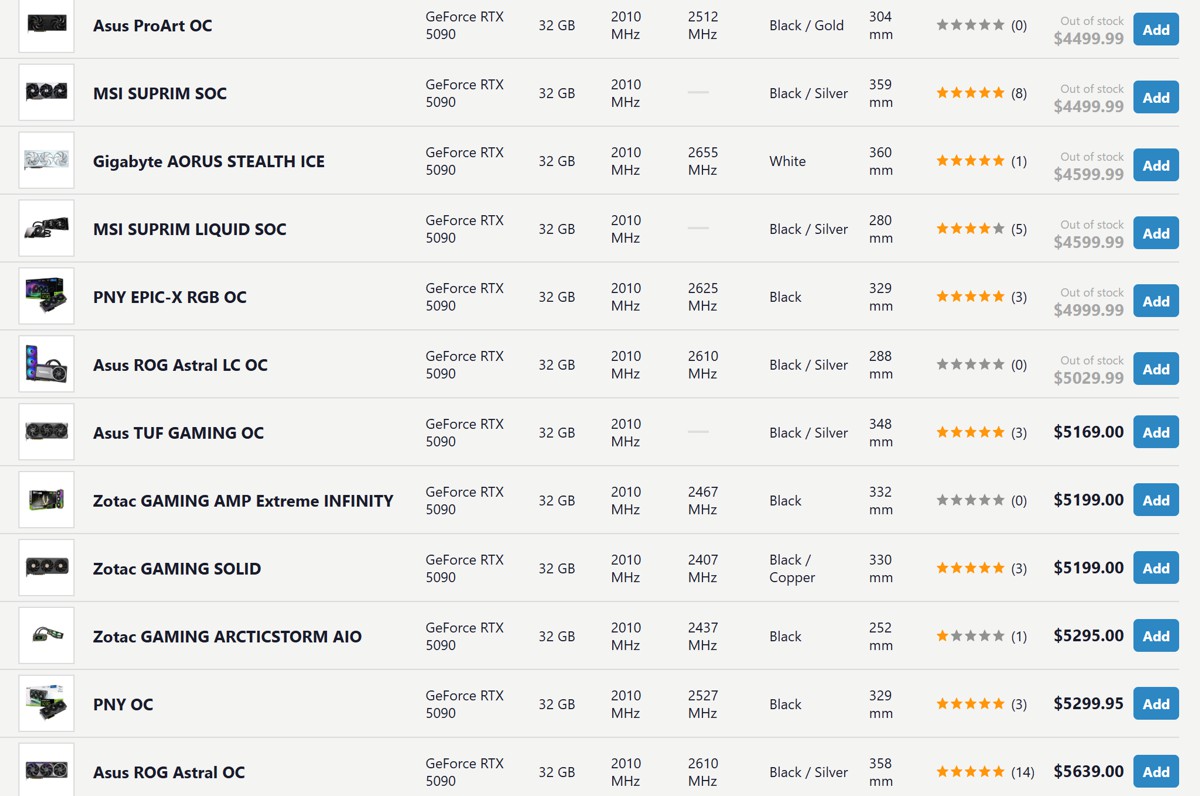
Task: Click the $4999.99 out of stock price
Action: [1088, 310]
